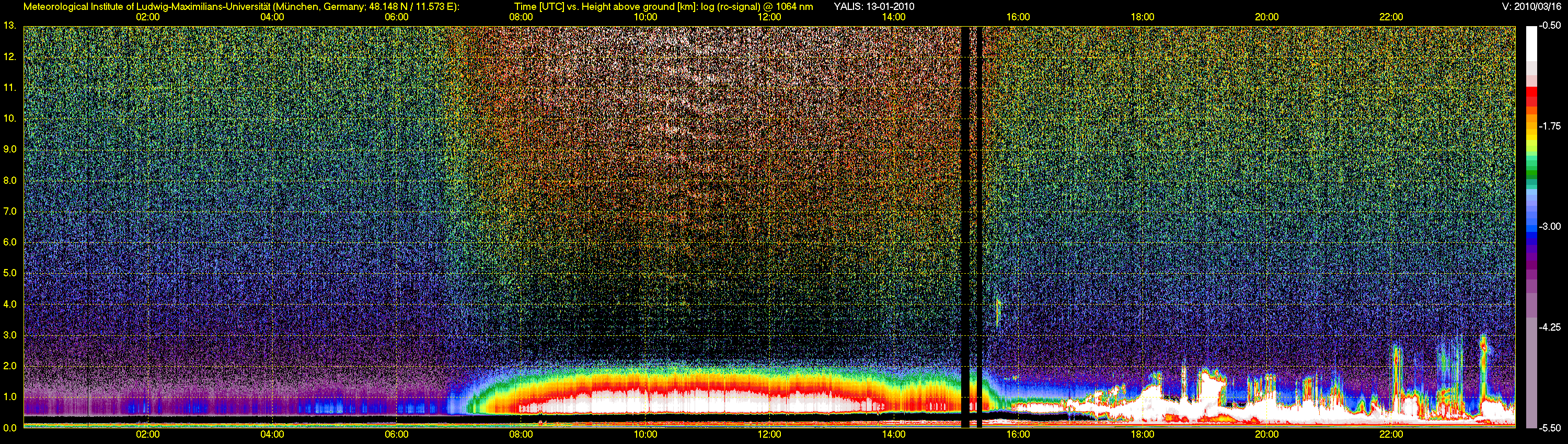Click the vertical color scale bar
This screenshot has width=1568, height=444.
1530,227
